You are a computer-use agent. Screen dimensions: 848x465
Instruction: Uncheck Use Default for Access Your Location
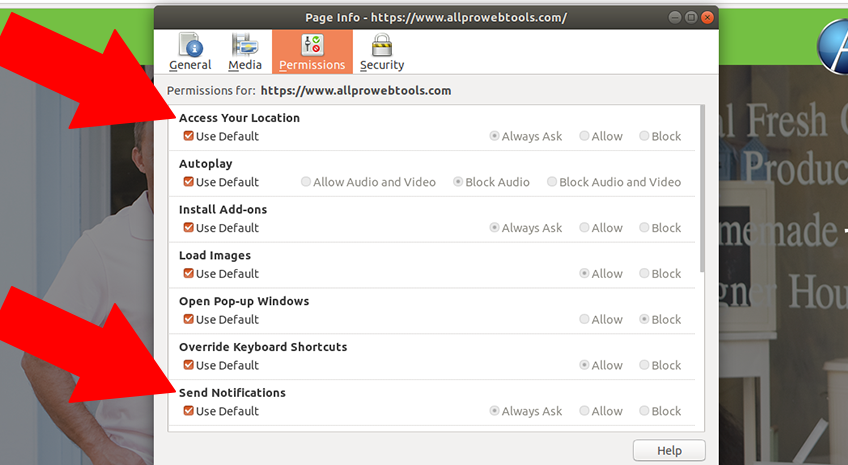tap(188, 136)
